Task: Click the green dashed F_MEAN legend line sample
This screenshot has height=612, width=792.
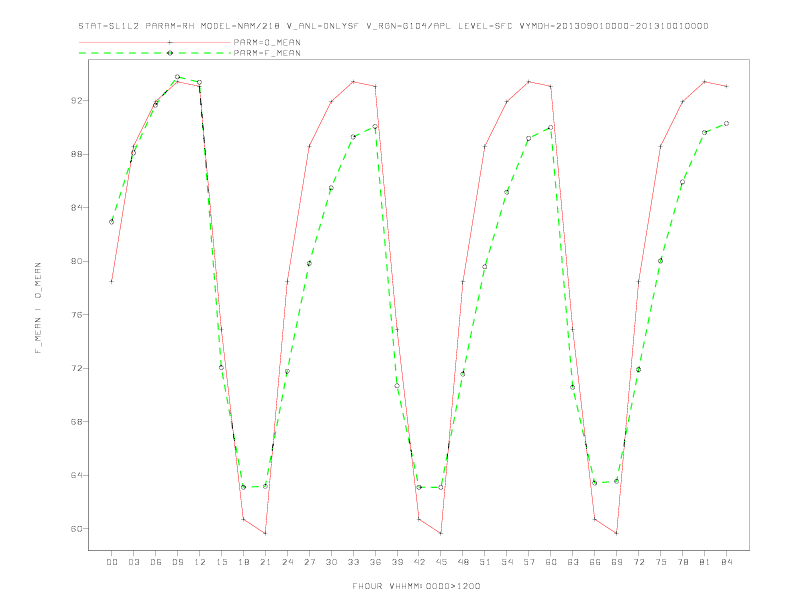Action: tap(155, 53)
